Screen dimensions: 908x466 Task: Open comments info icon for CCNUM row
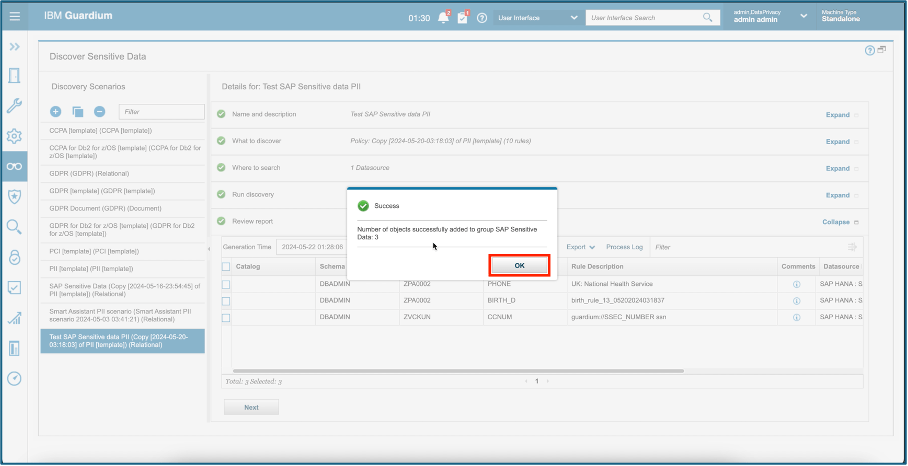tap(796, 318)
